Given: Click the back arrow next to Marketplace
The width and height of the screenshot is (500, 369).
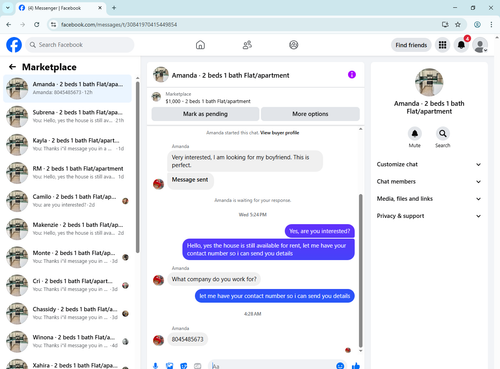Looking at the screenshot, I should pos(12,67).
